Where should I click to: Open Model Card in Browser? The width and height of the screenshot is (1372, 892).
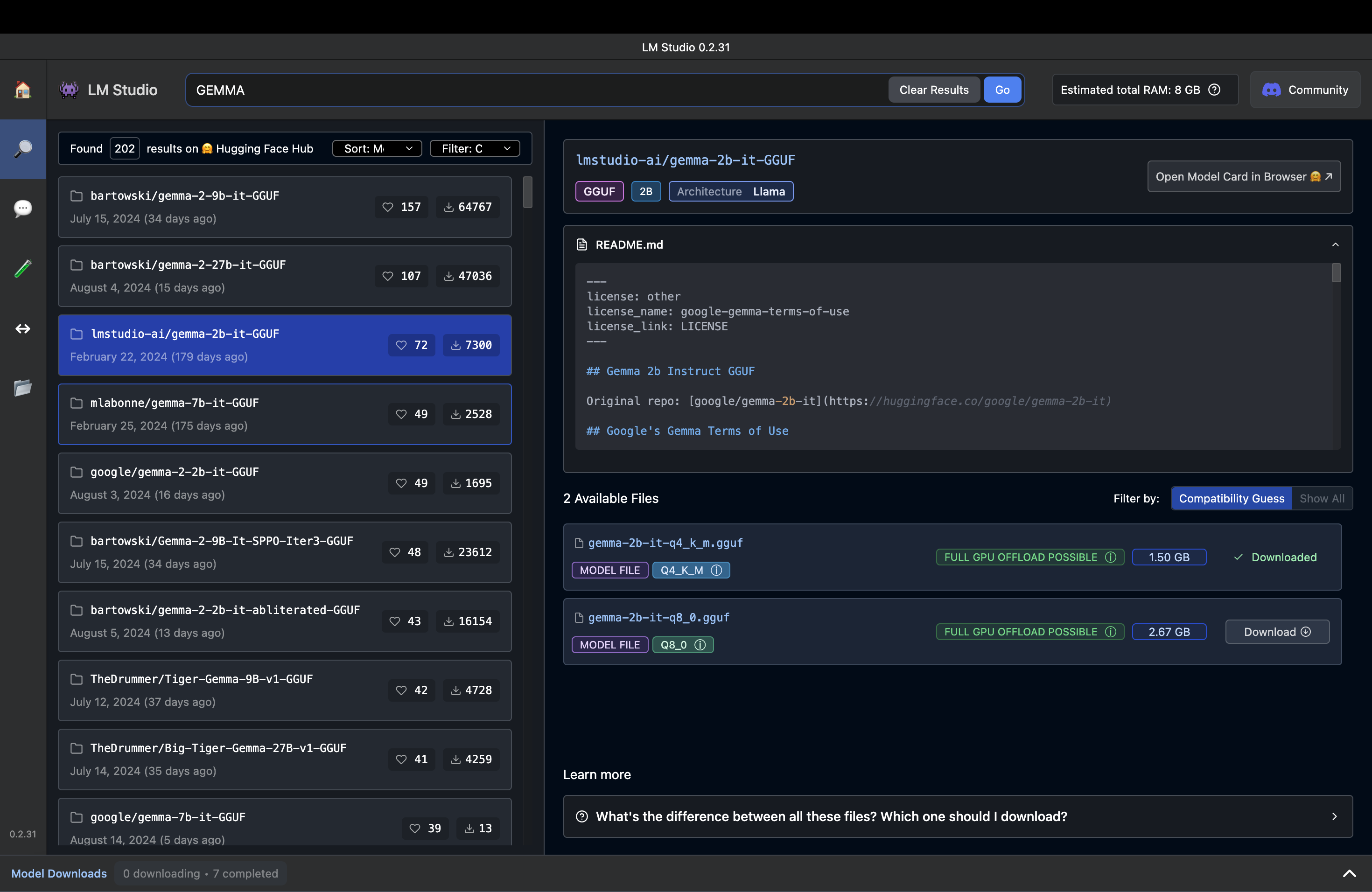[1244, 177]
